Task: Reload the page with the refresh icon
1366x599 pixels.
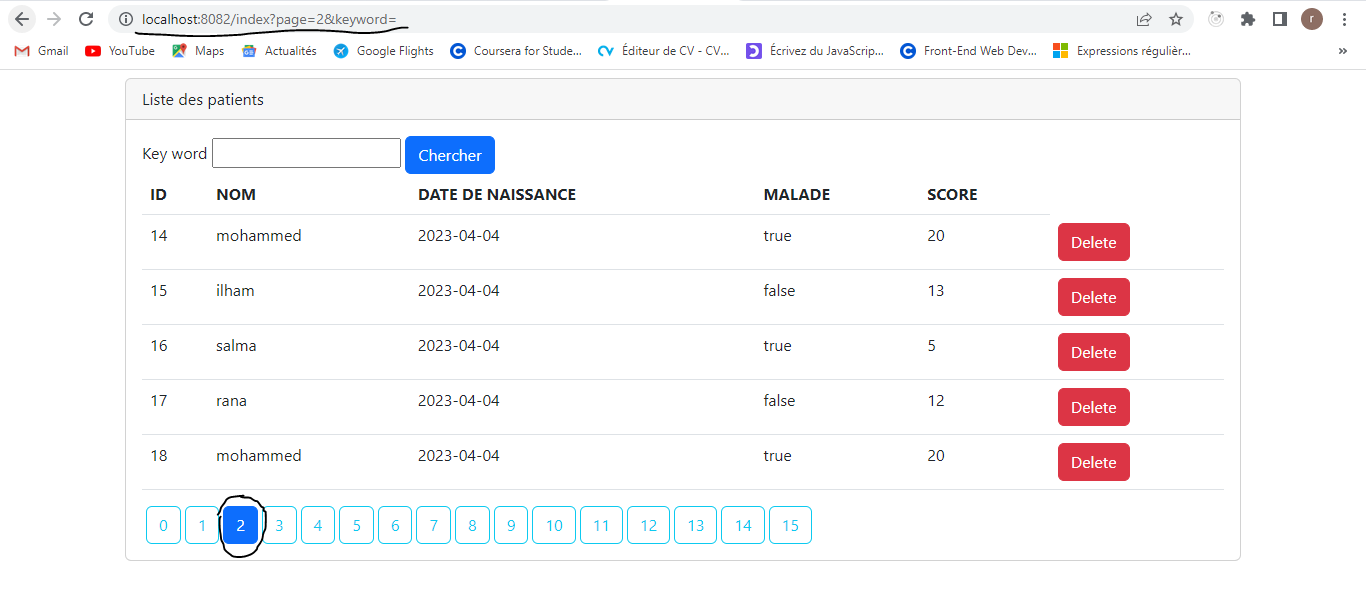Action: tap(85, 18)
